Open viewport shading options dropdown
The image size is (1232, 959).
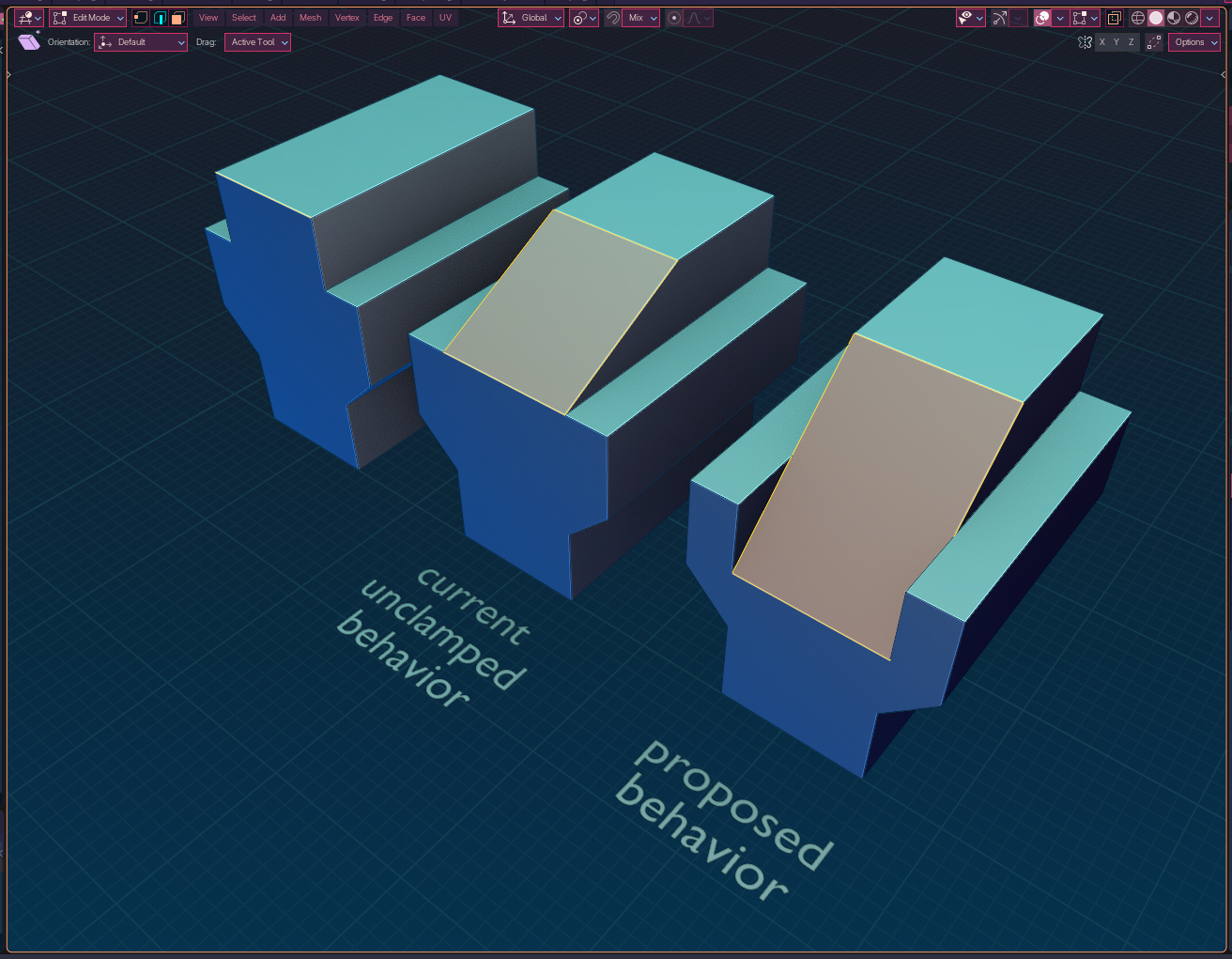(x=1209, y=18)
